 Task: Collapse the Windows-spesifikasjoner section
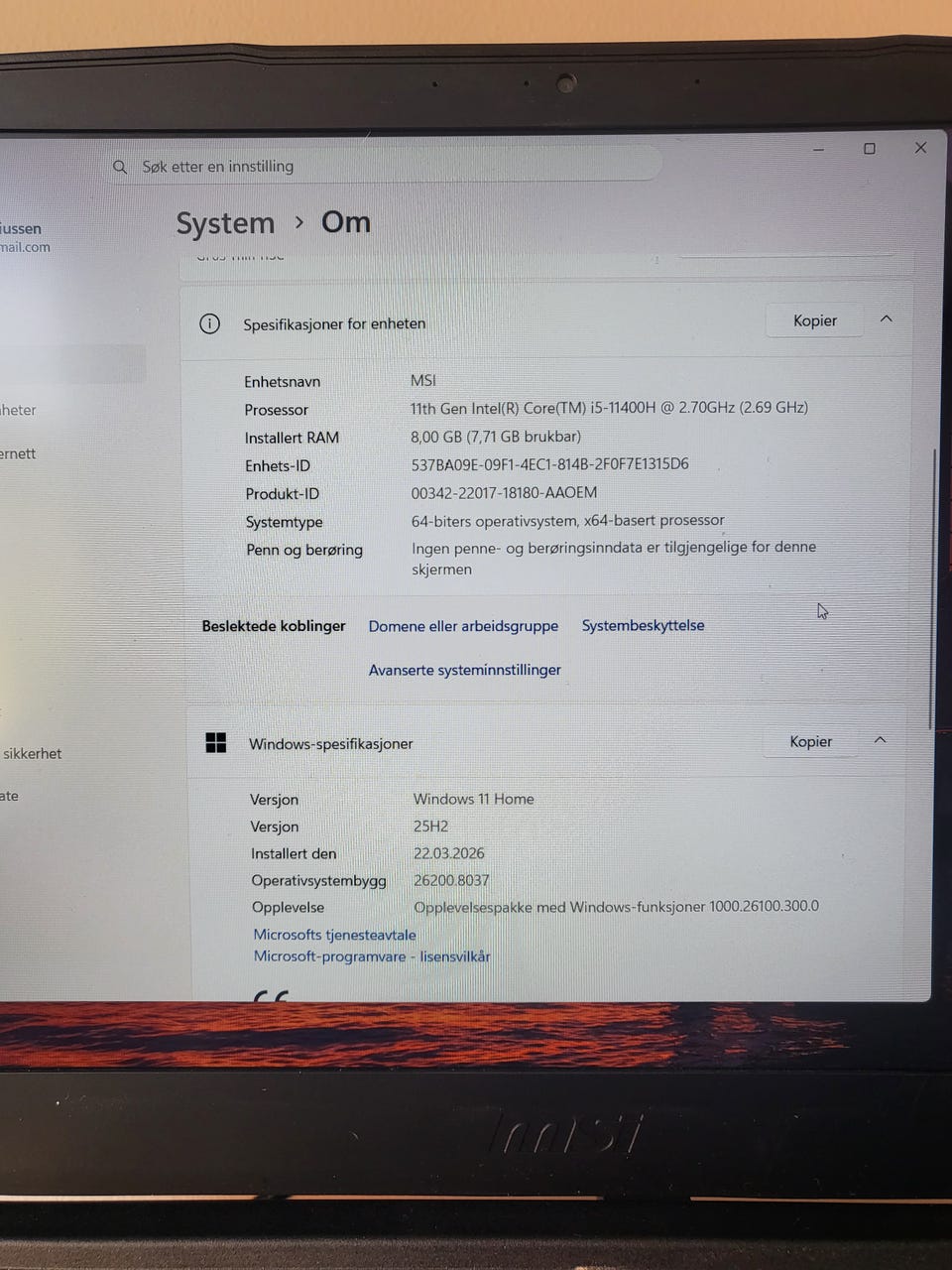[880, 740]
